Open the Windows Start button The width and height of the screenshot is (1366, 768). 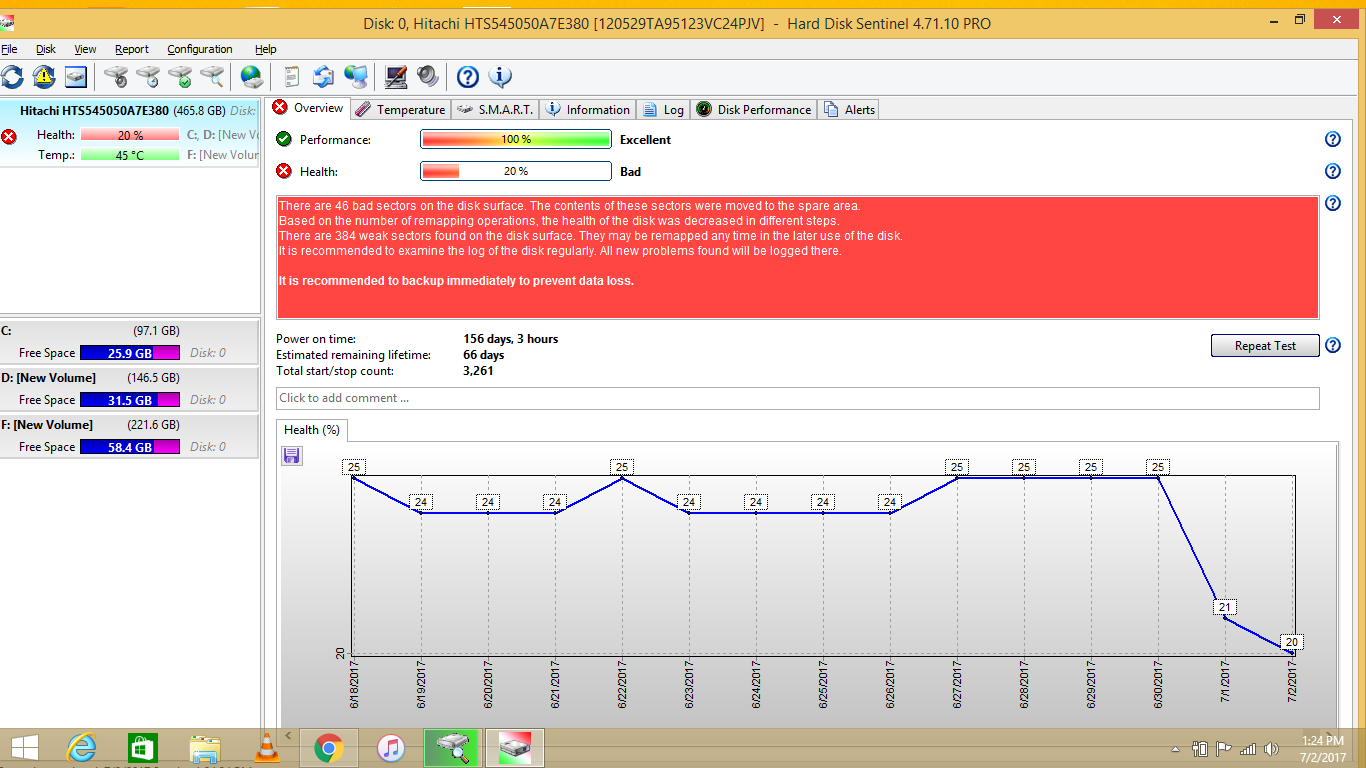pos(24,748)
